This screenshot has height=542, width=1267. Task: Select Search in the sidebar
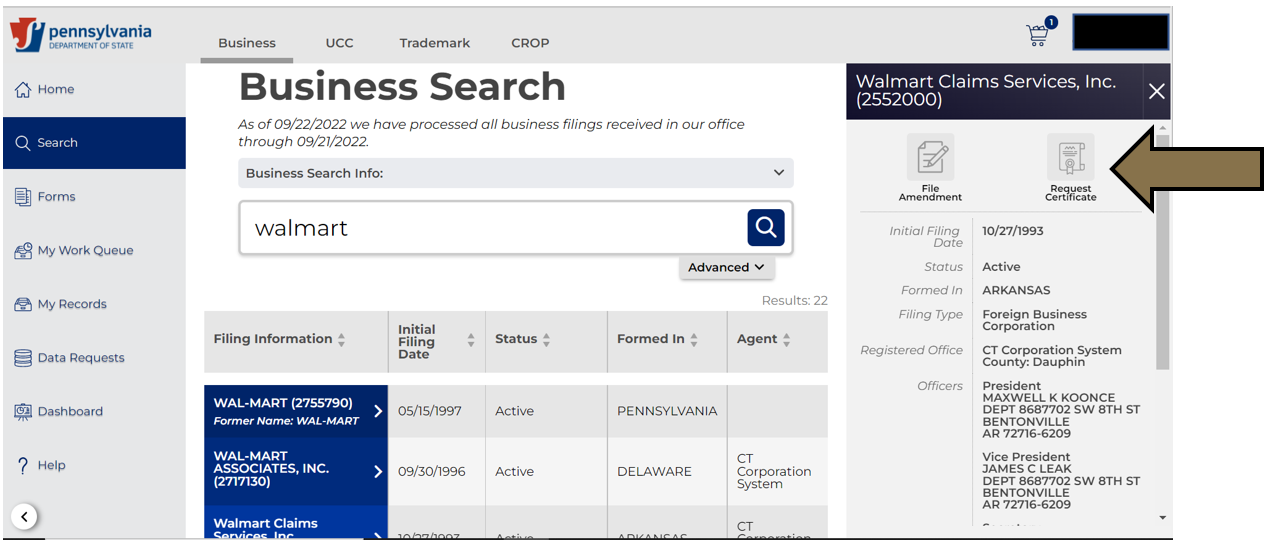[93, 143]
